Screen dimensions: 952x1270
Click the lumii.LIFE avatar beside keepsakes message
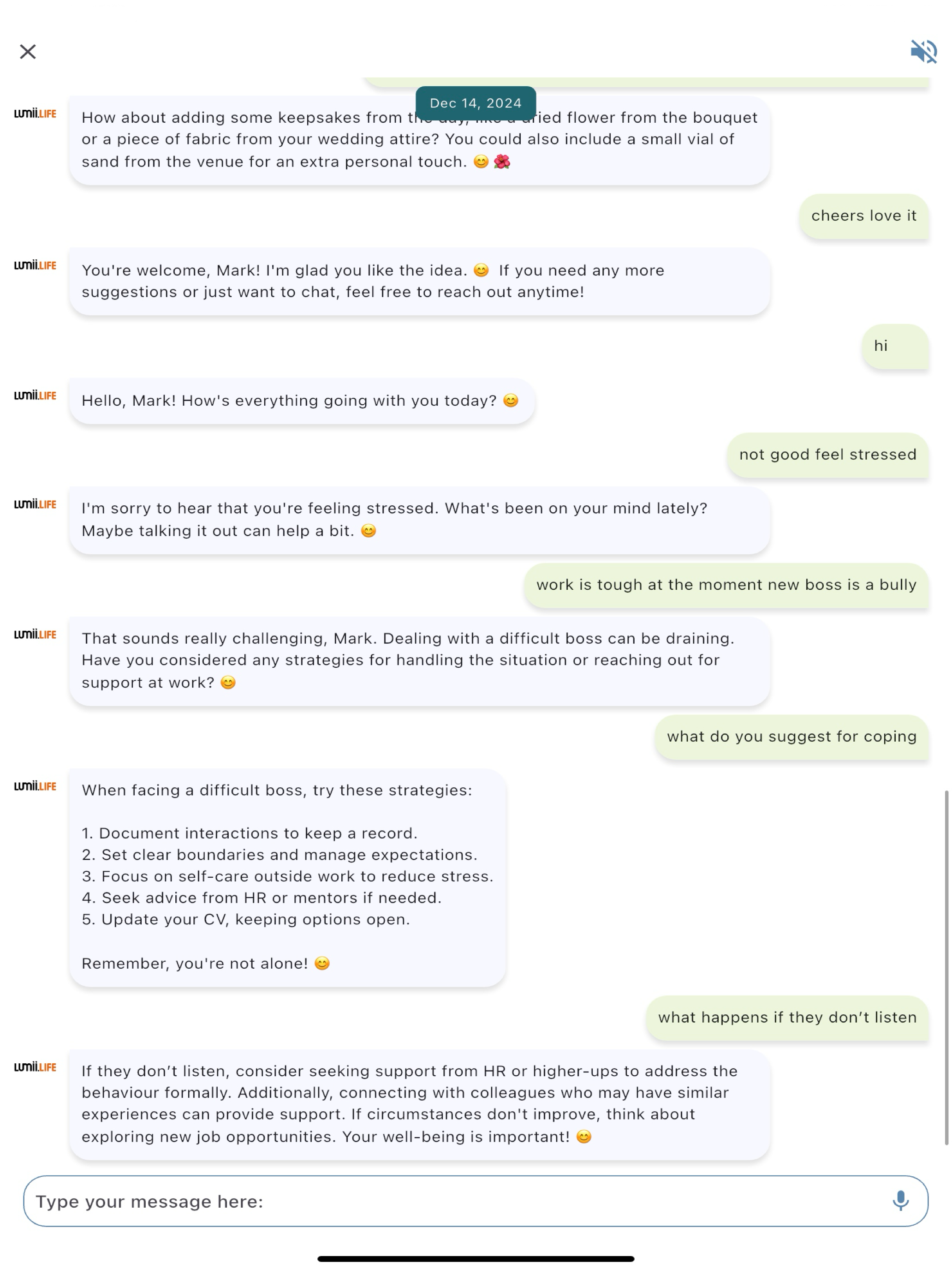pyautogui.click(x=35, y=114)
